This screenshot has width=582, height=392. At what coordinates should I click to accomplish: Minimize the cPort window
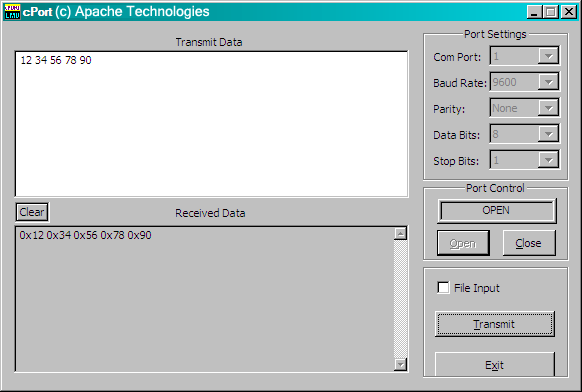click(534, 12)
